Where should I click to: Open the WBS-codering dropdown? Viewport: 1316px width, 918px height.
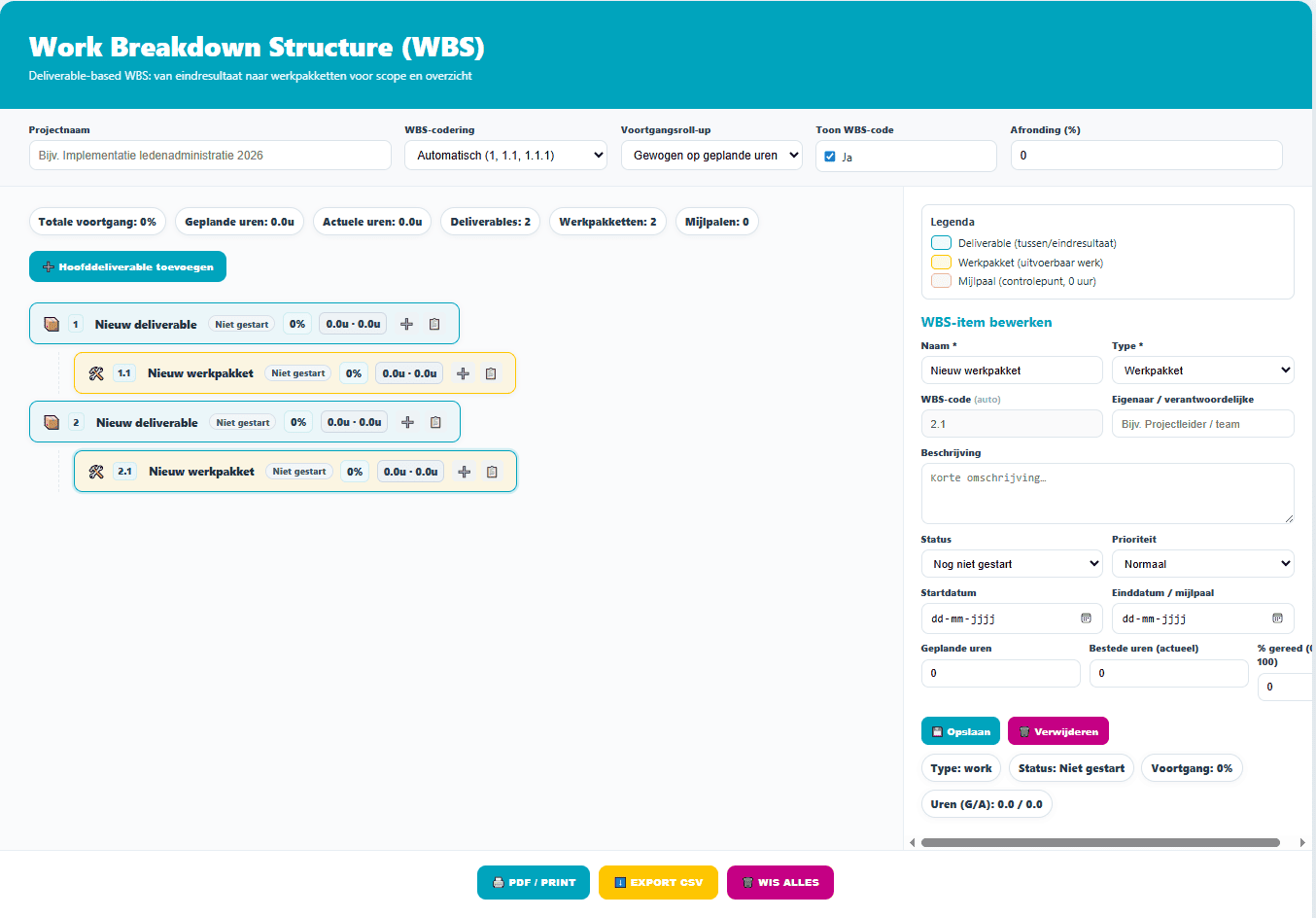coord(505,154)
